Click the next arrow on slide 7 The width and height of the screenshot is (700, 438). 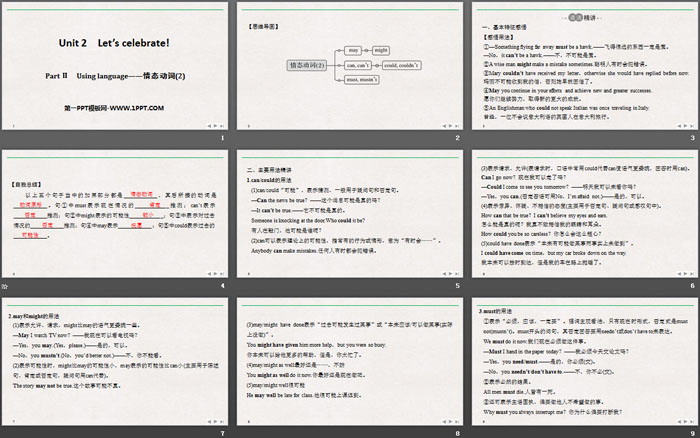[215, 421]
